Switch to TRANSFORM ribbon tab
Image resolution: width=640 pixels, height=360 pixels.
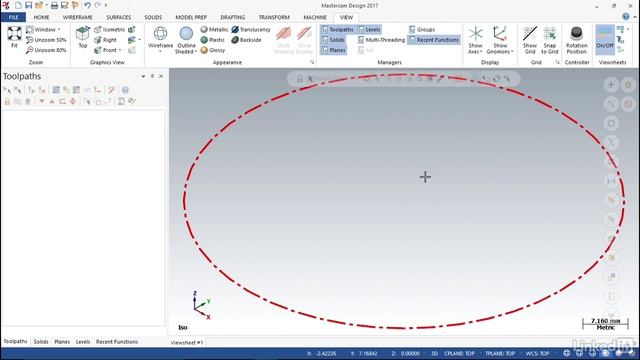tap(274, 17)
